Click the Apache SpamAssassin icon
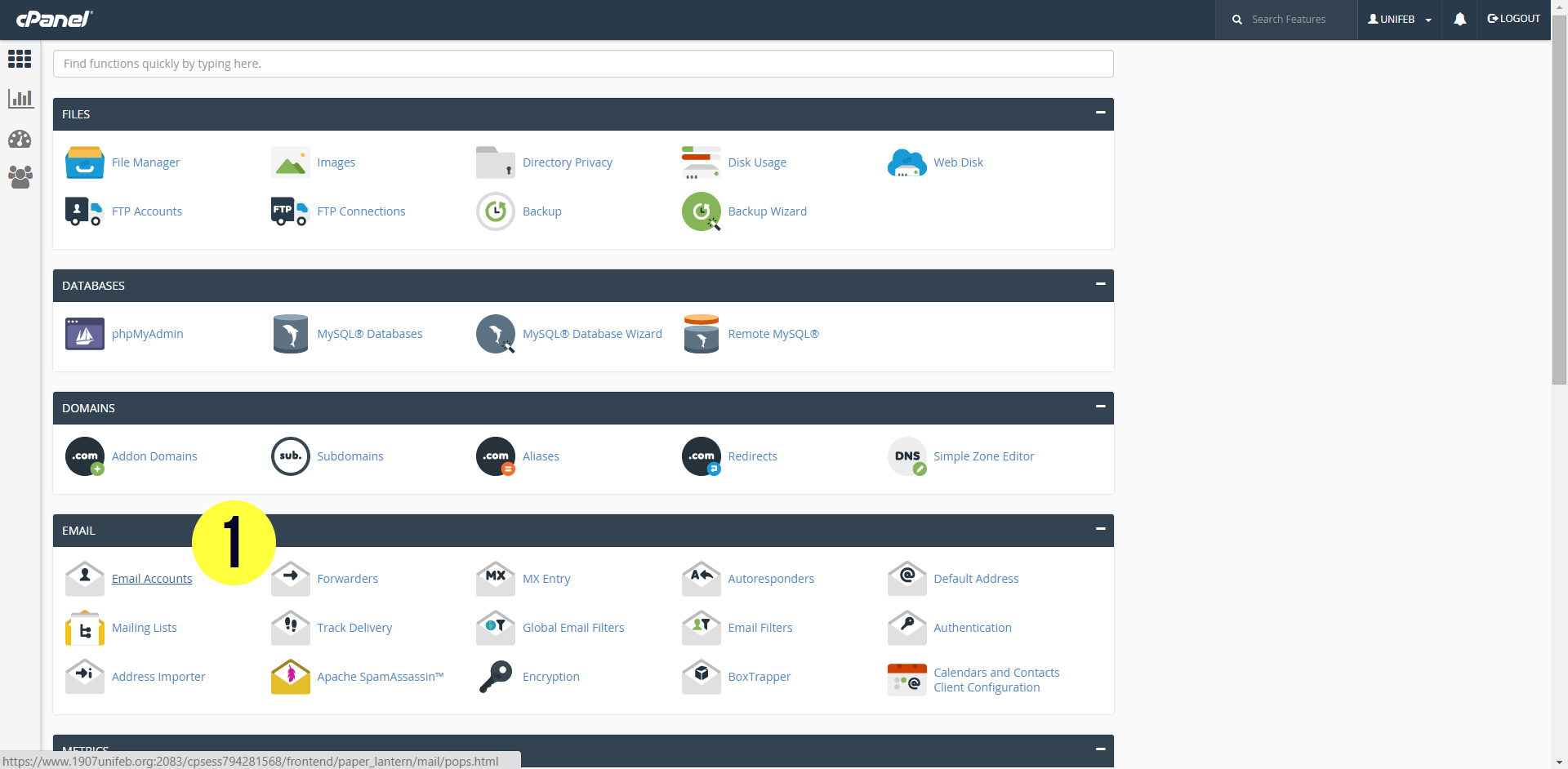This screenshot has height=769, width=1568. click(290, 677)
